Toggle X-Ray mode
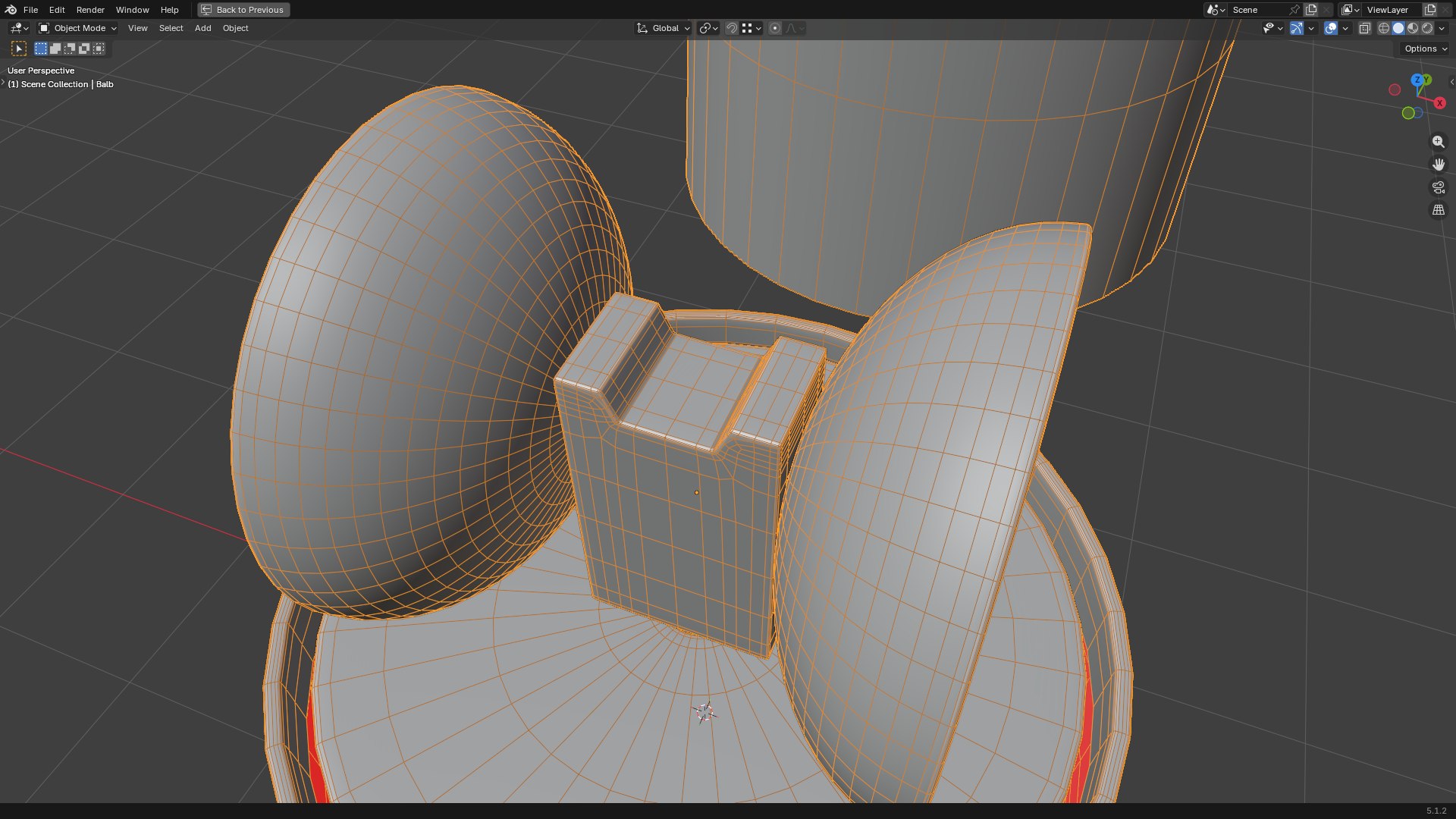 tap(1365, 28)
